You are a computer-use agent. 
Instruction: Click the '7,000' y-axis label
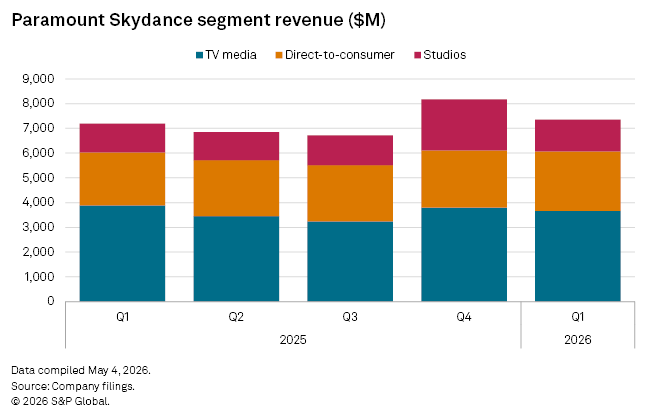pos(38,128)
